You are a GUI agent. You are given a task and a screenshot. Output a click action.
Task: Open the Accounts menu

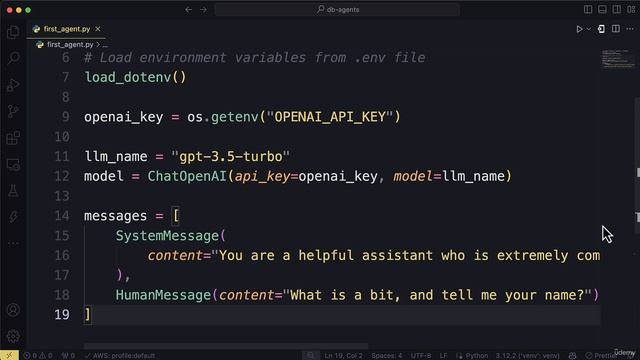click(x=13, y=310)
